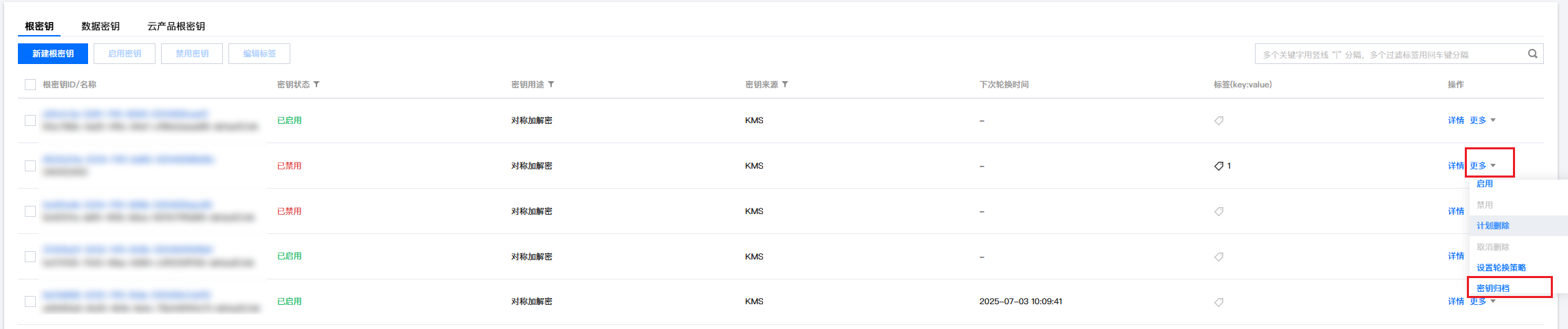1568x329 pixels.
Task: Expand 更多 dropdown in the last row
Action: (1482, 301)
